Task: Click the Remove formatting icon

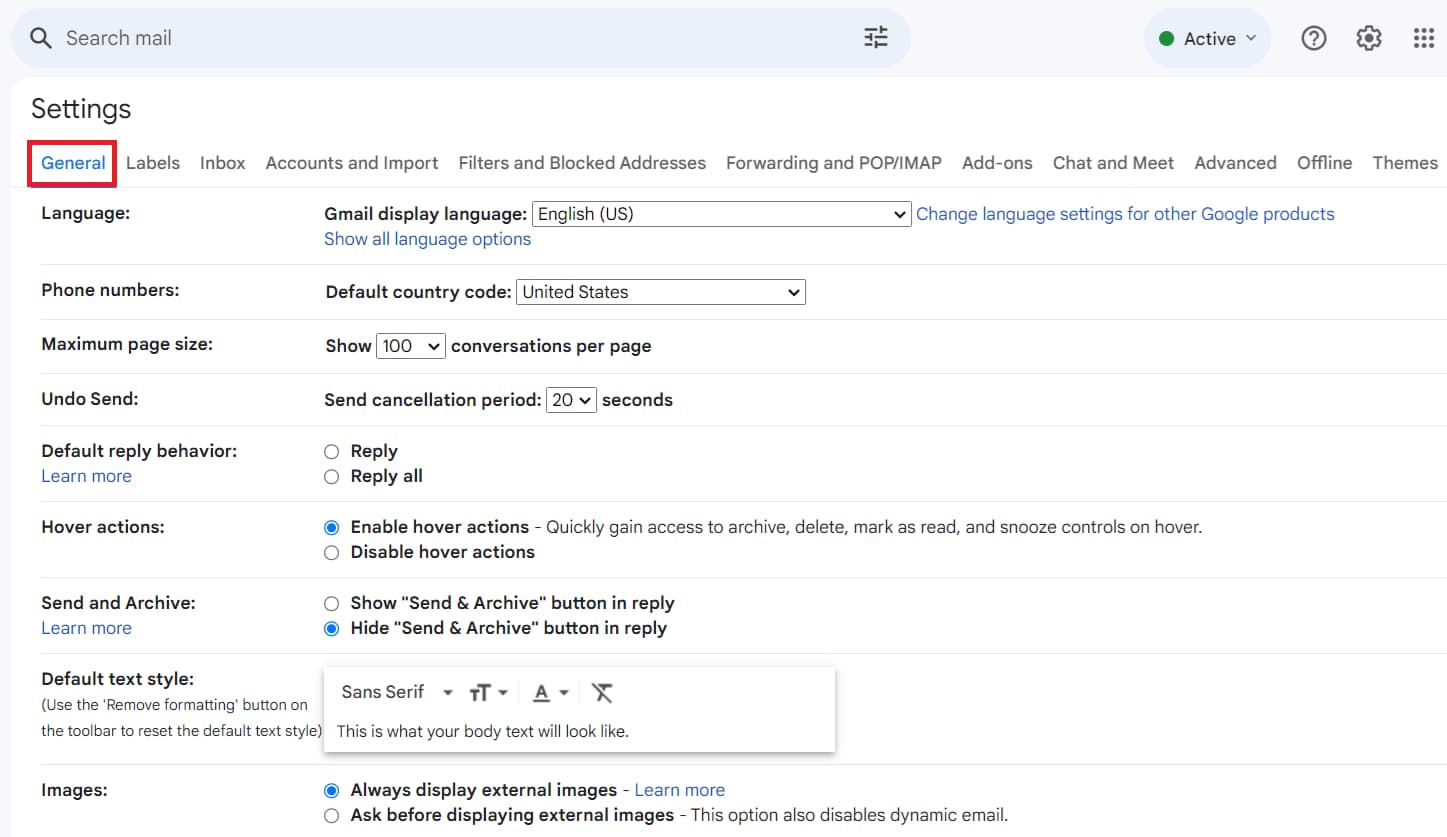Action: (x=602, y=692)
